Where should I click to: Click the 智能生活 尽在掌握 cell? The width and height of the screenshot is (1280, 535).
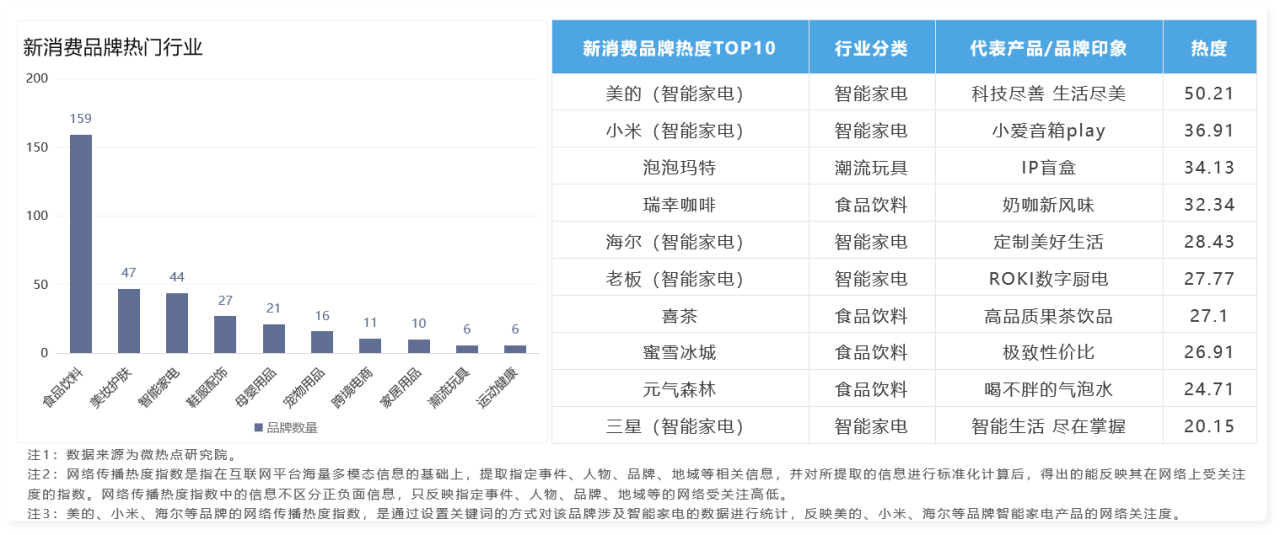pos(1049,426)
